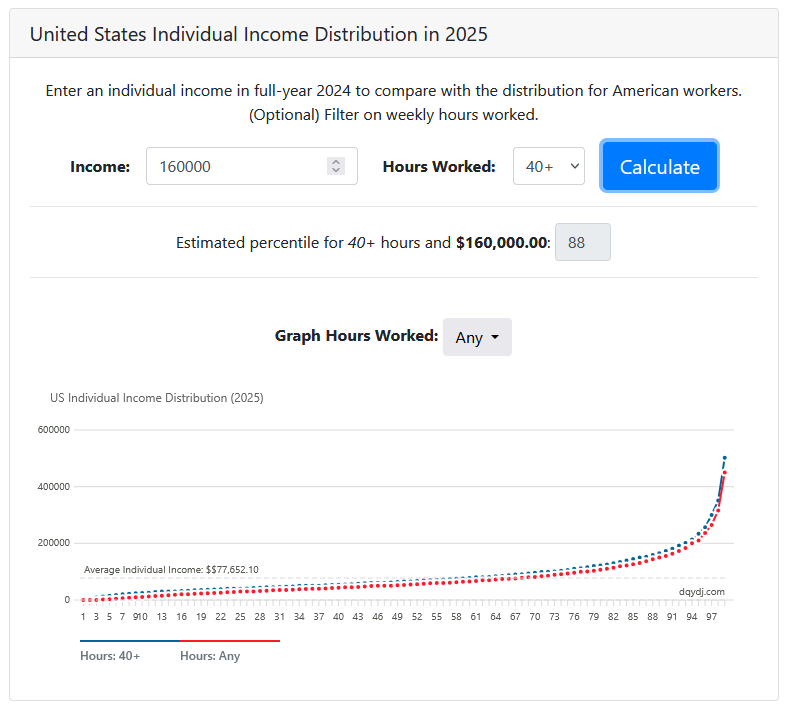Click the Graph Hours Worked: label

coord(356,336)
